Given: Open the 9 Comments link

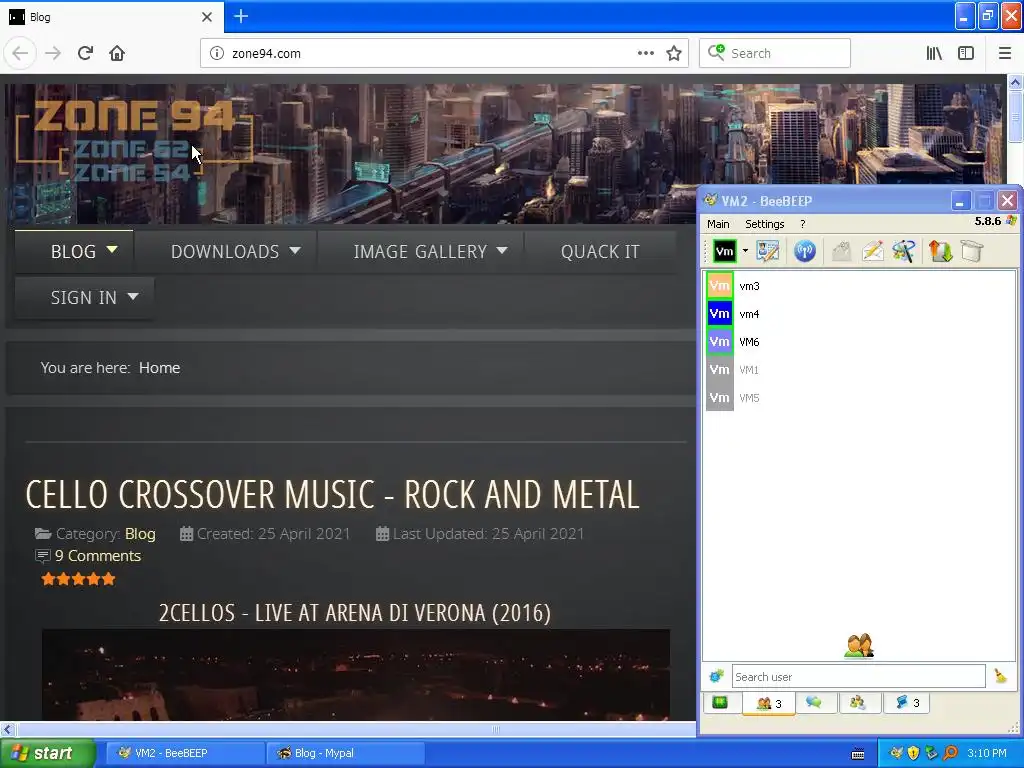Looking at the screenshot, I should [98, 556].
